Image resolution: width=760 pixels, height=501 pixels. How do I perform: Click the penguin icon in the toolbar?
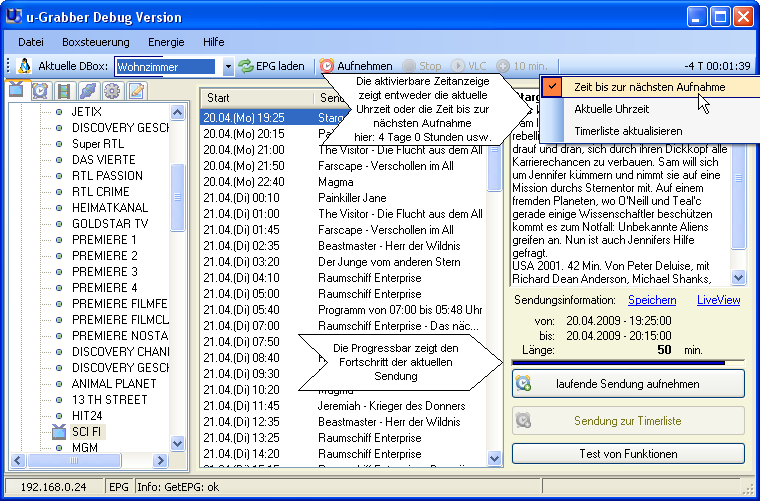click(24, 66)
